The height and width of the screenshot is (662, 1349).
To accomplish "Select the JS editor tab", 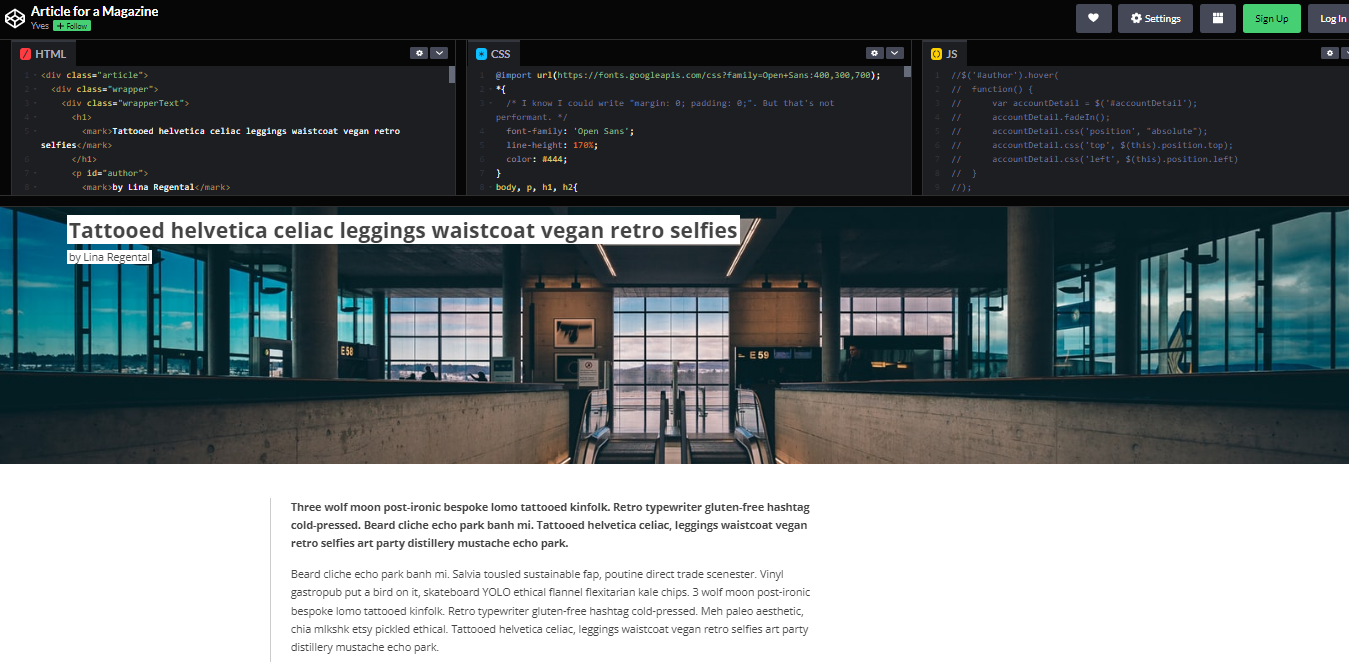I will coord(945,54).
